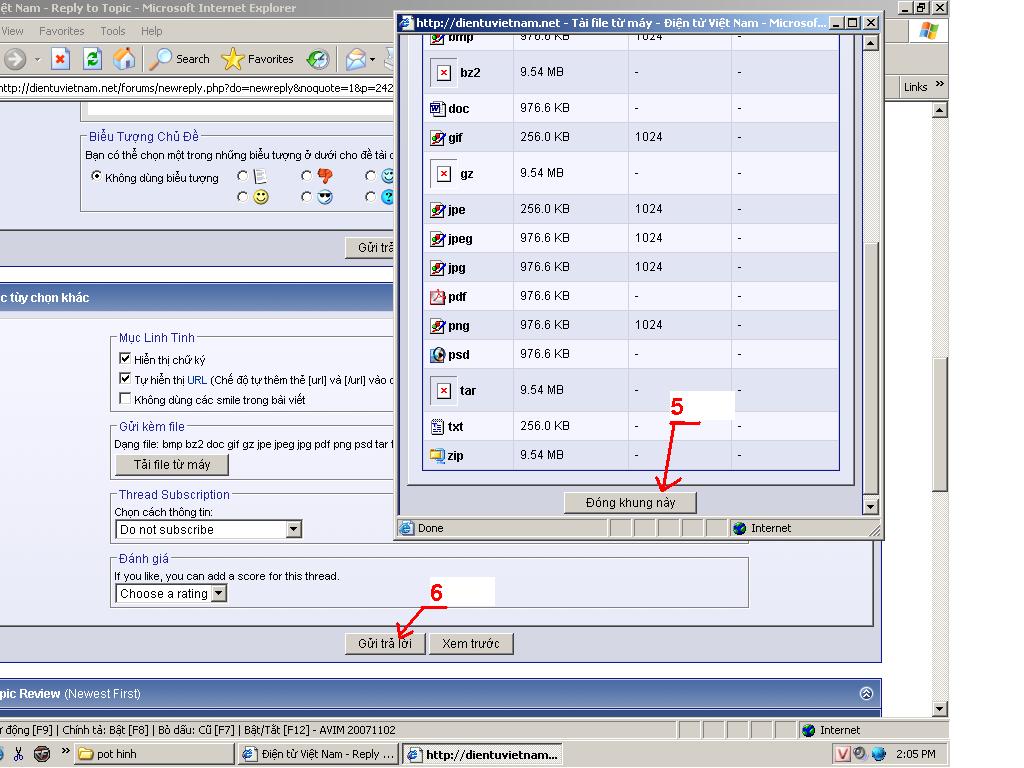Select the yellow smiley icon radio
The width and height of the screenshot is (1024, 768).
[242, 197]
